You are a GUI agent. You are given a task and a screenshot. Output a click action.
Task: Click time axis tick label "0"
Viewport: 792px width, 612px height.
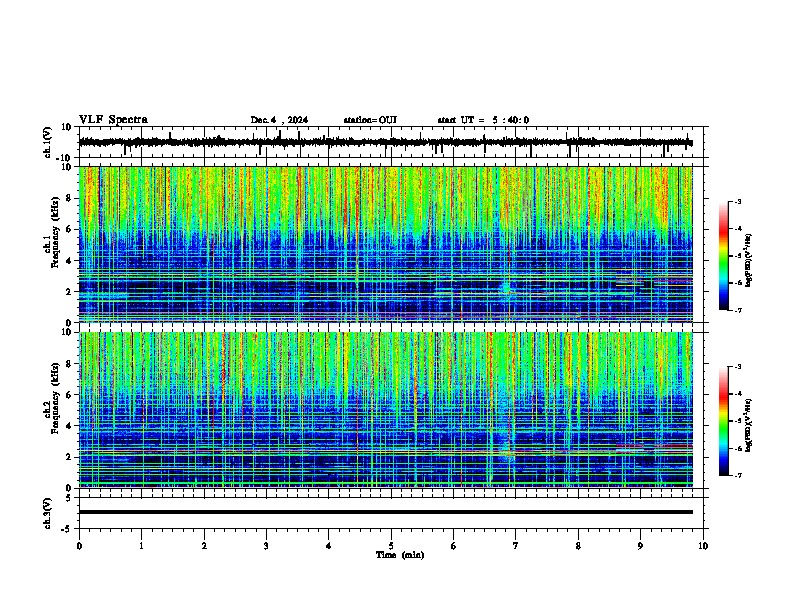pyautogui.click(x=79, y=546)
